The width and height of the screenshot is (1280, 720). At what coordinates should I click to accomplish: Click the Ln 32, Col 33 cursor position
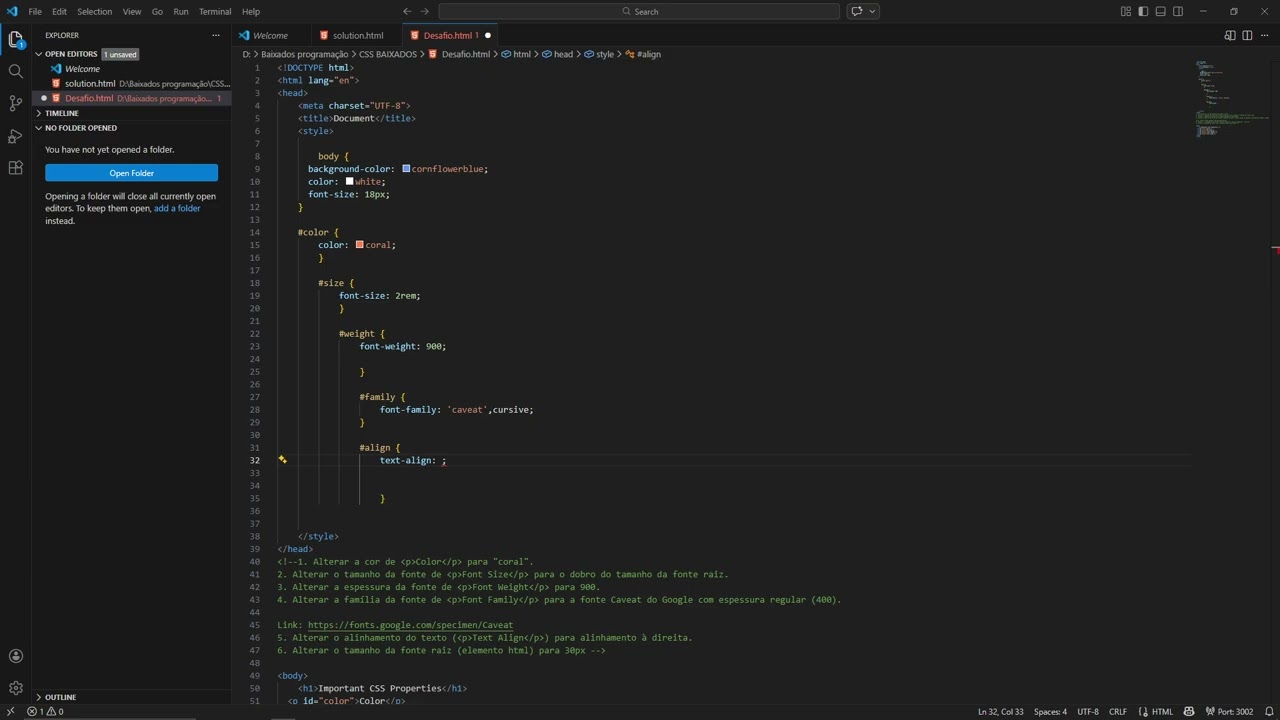(x=1000, y=712)
